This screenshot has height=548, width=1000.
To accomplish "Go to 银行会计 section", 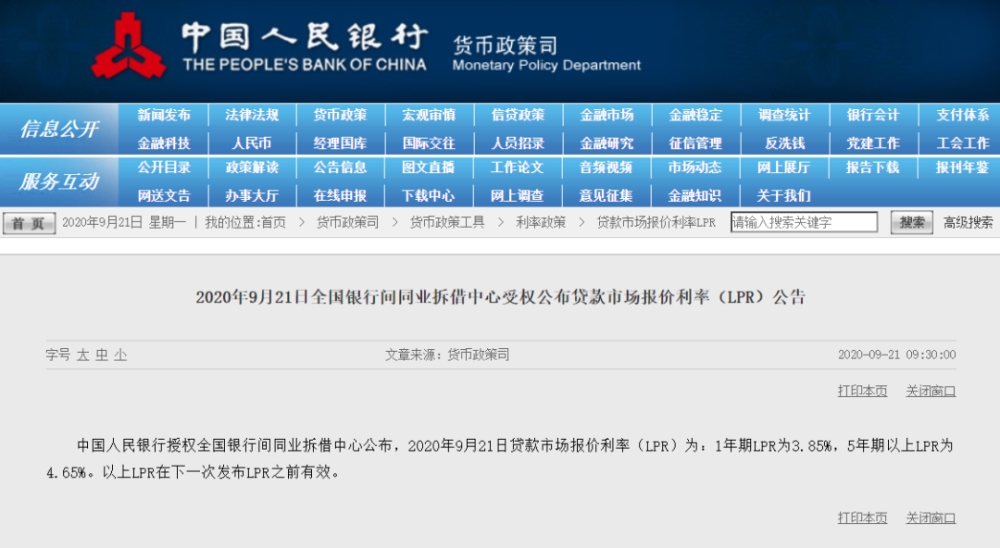I will click(x=872, y=115).
